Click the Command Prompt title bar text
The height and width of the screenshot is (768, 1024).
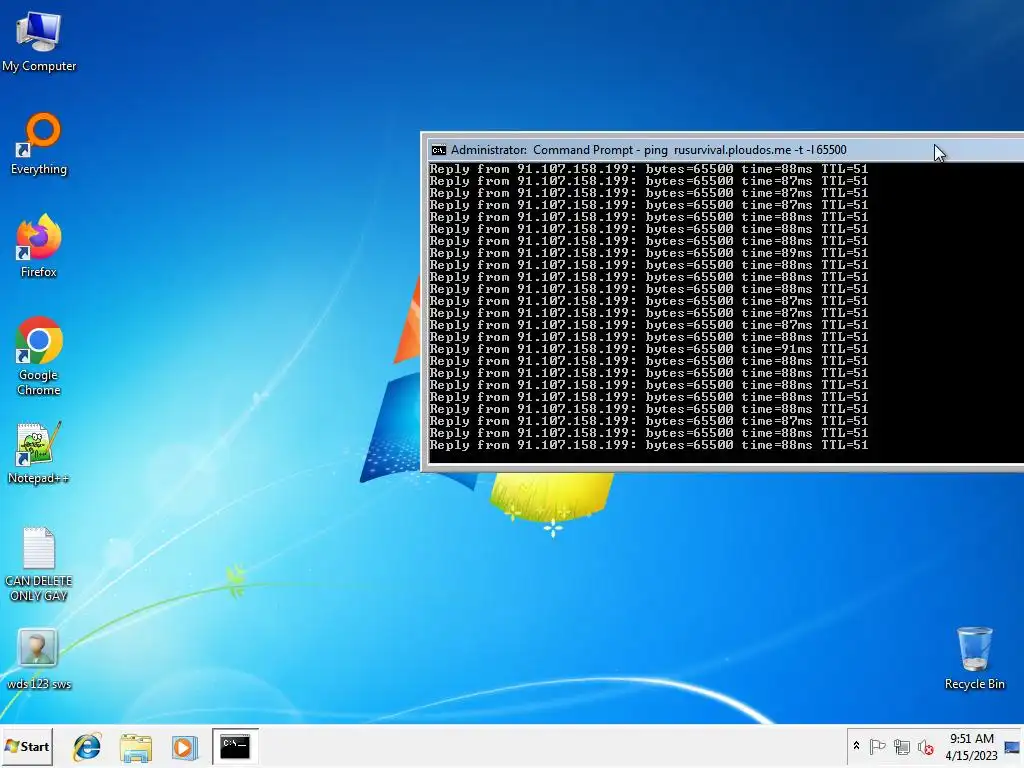point(648,150)
